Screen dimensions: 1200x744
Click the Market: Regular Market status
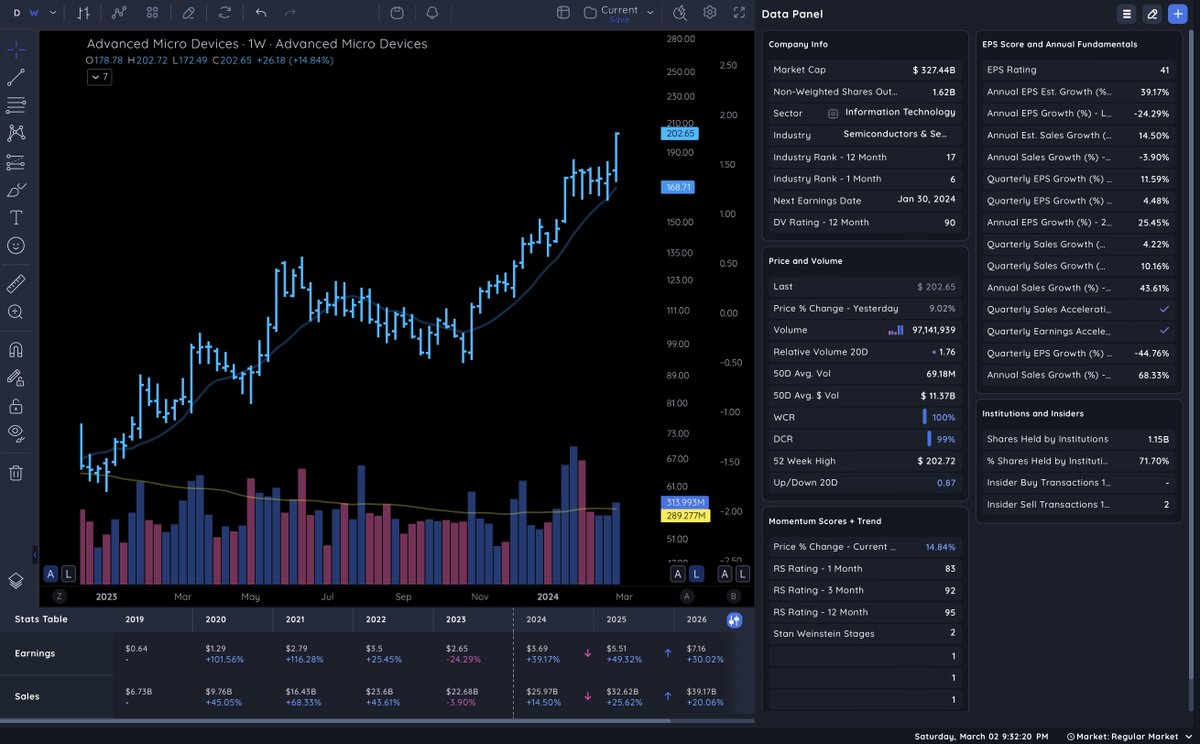[1130, 736]
